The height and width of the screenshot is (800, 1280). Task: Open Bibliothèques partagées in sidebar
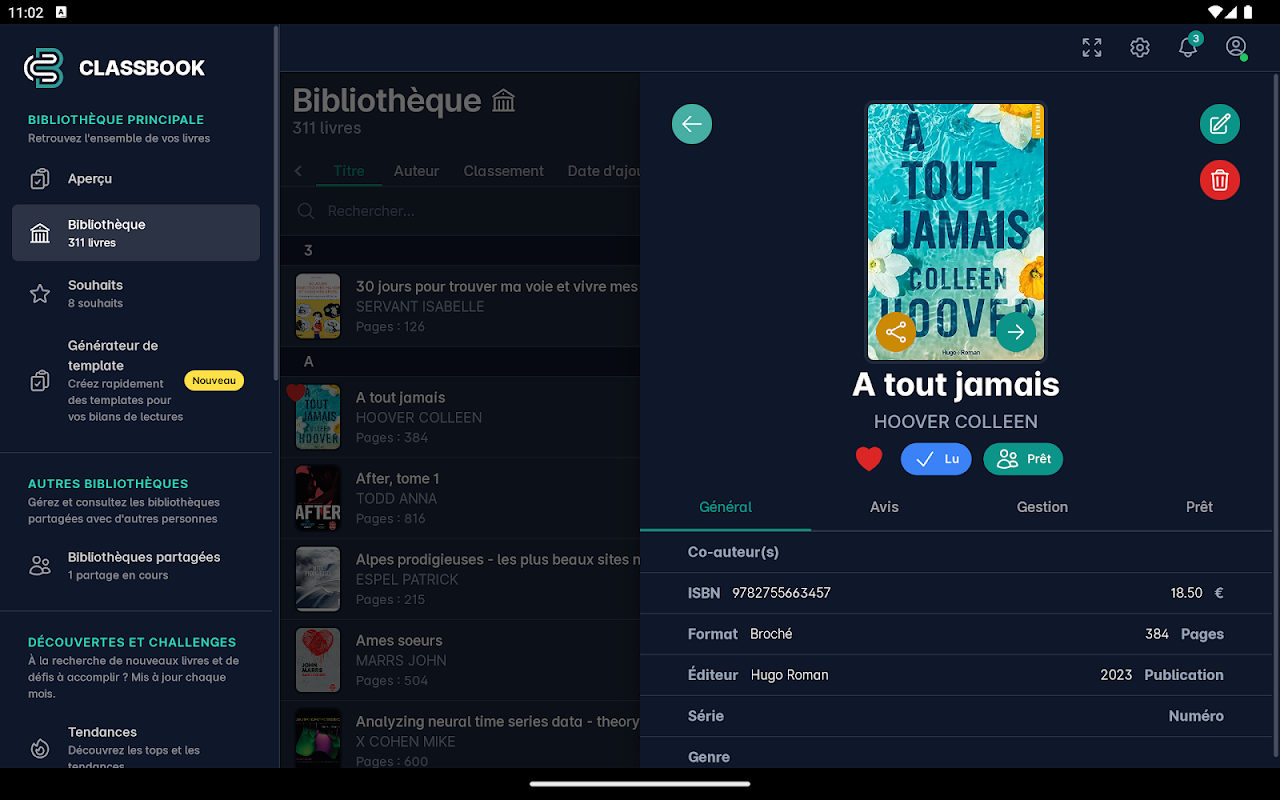pyautogui.click(x=136, y=565)
